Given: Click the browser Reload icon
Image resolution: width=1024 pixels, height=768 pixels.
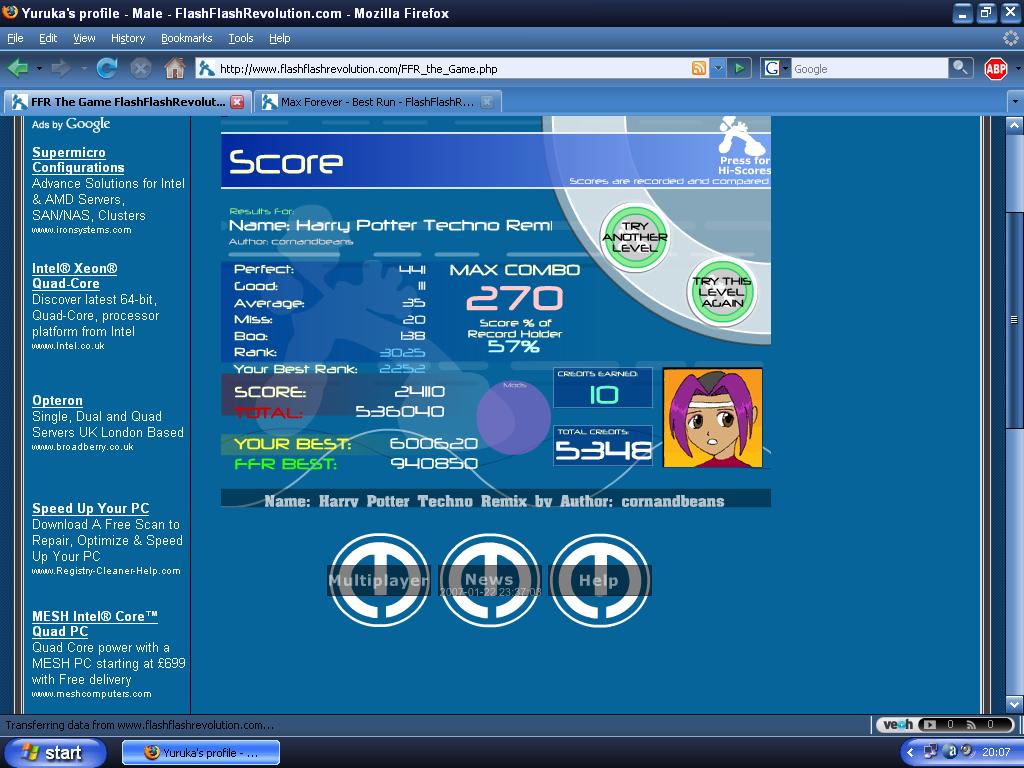Looking at the screenshot, I should [x=106, y=68].
